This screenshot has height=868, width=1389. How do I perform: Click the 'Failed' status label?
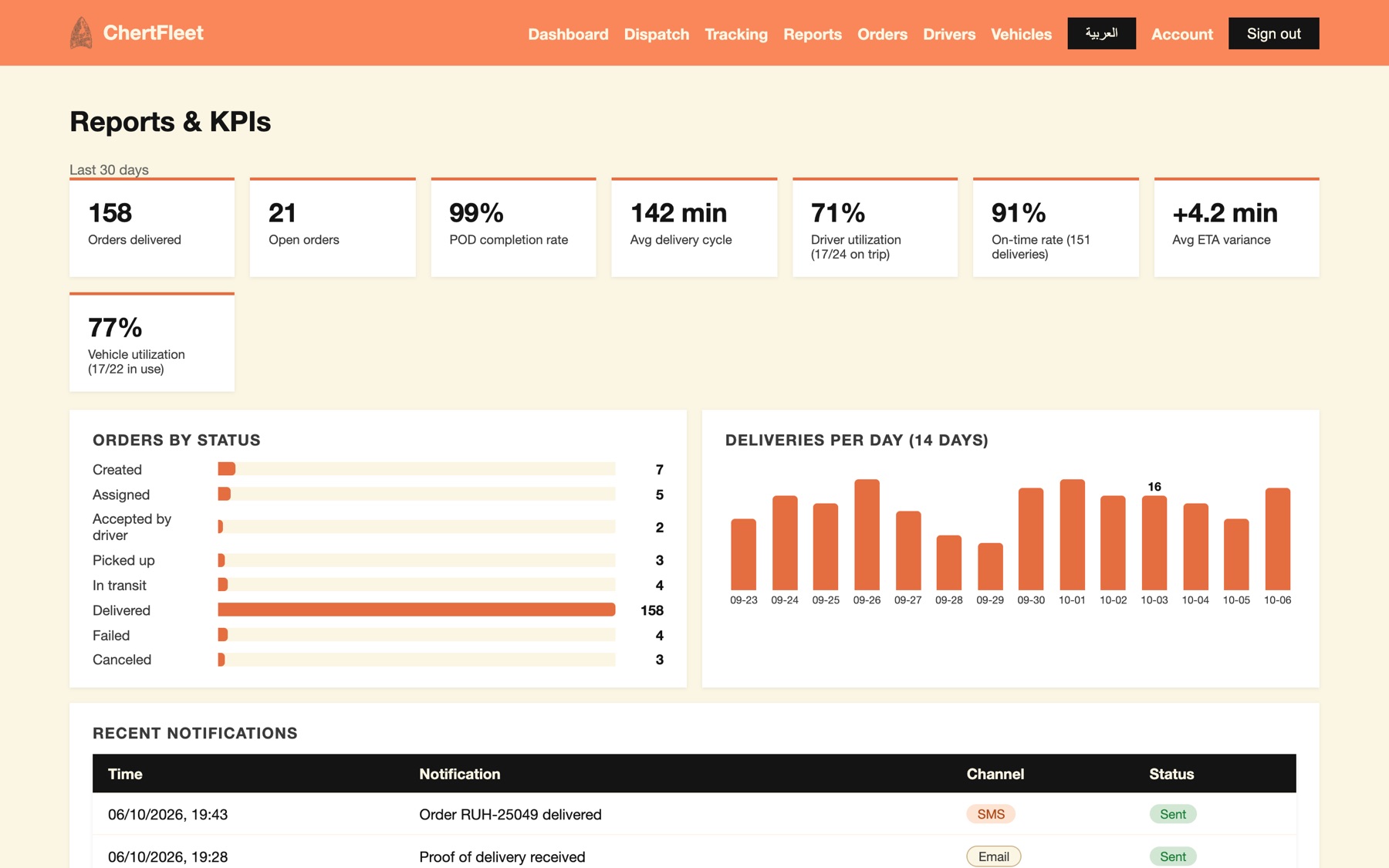point(111,636)
